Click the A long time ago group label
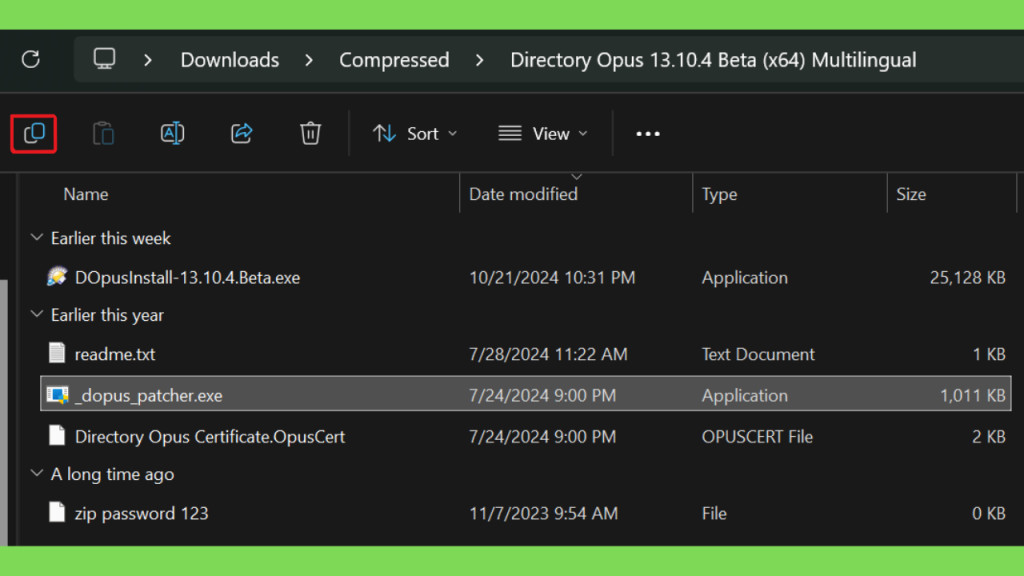 pos(112,474)
